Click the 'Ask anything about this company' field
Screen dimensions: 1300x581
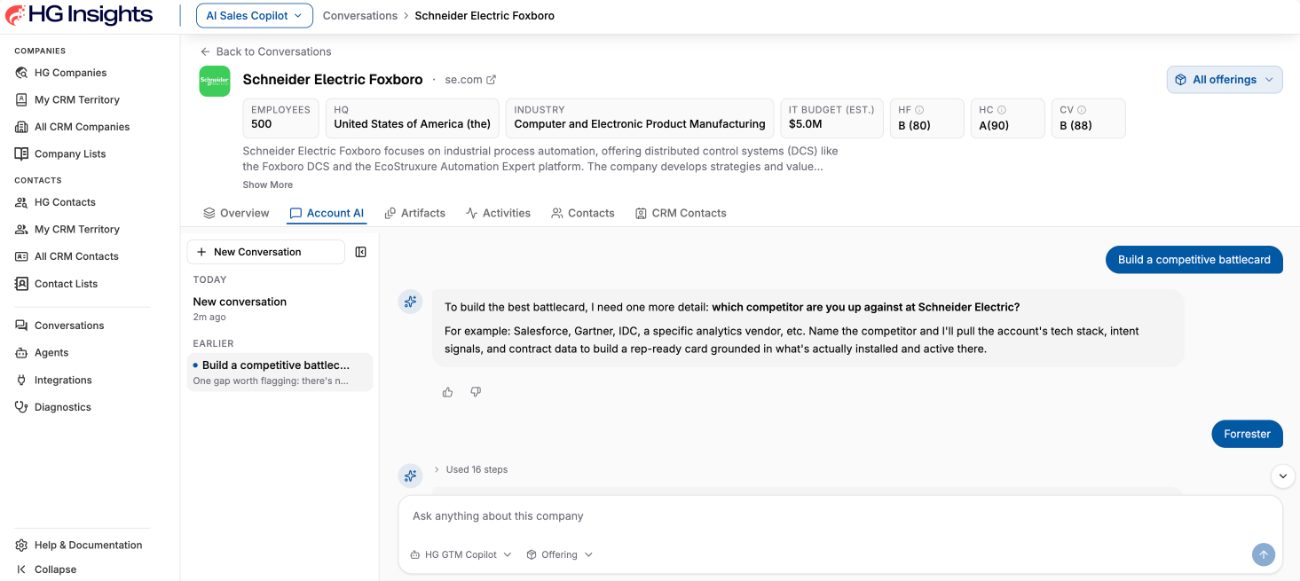point(840,516)
